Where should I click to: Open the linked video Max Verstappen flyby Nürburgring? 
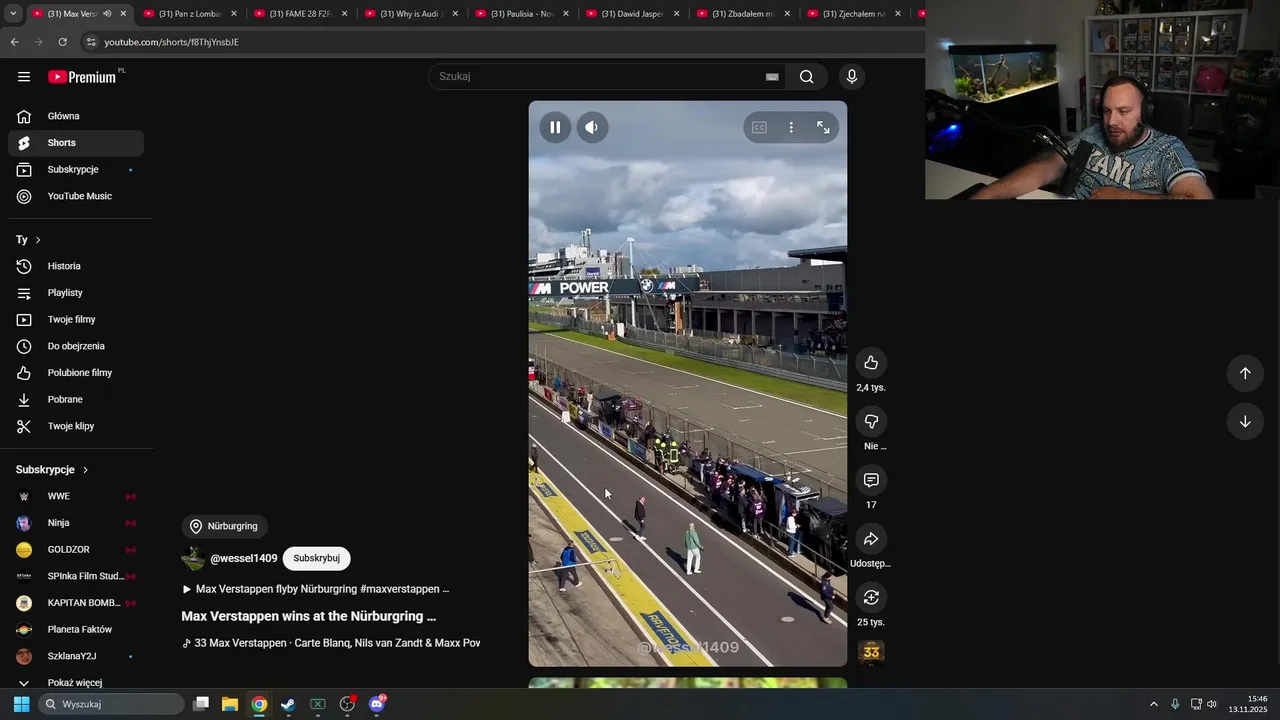click(x=315, y=589)
